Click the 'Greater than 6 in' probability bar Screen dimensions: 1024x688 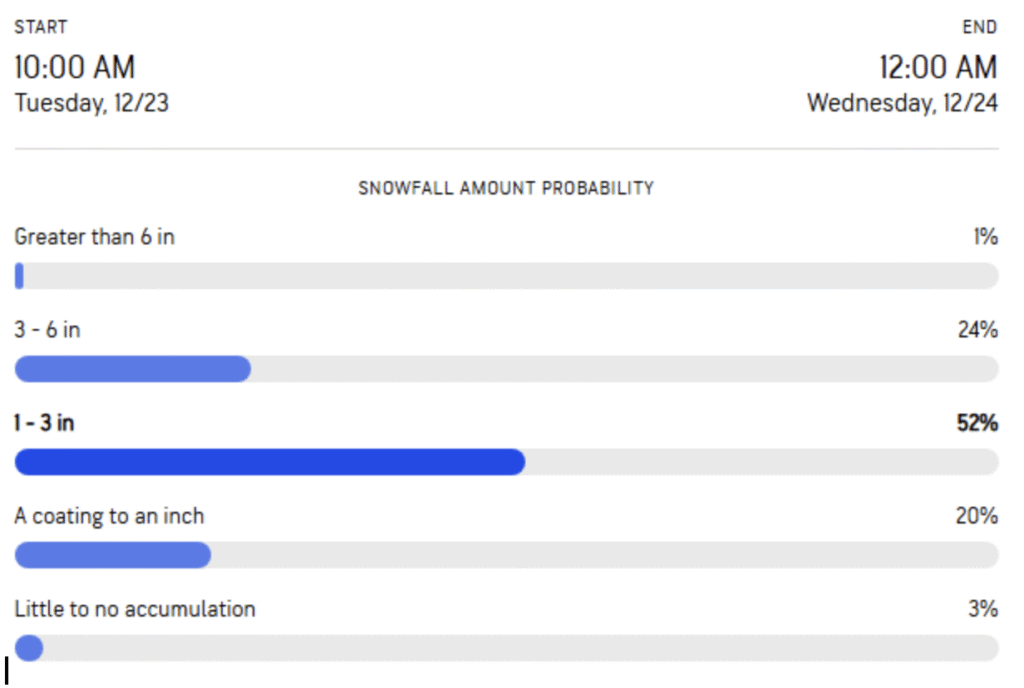click(506, 276)
